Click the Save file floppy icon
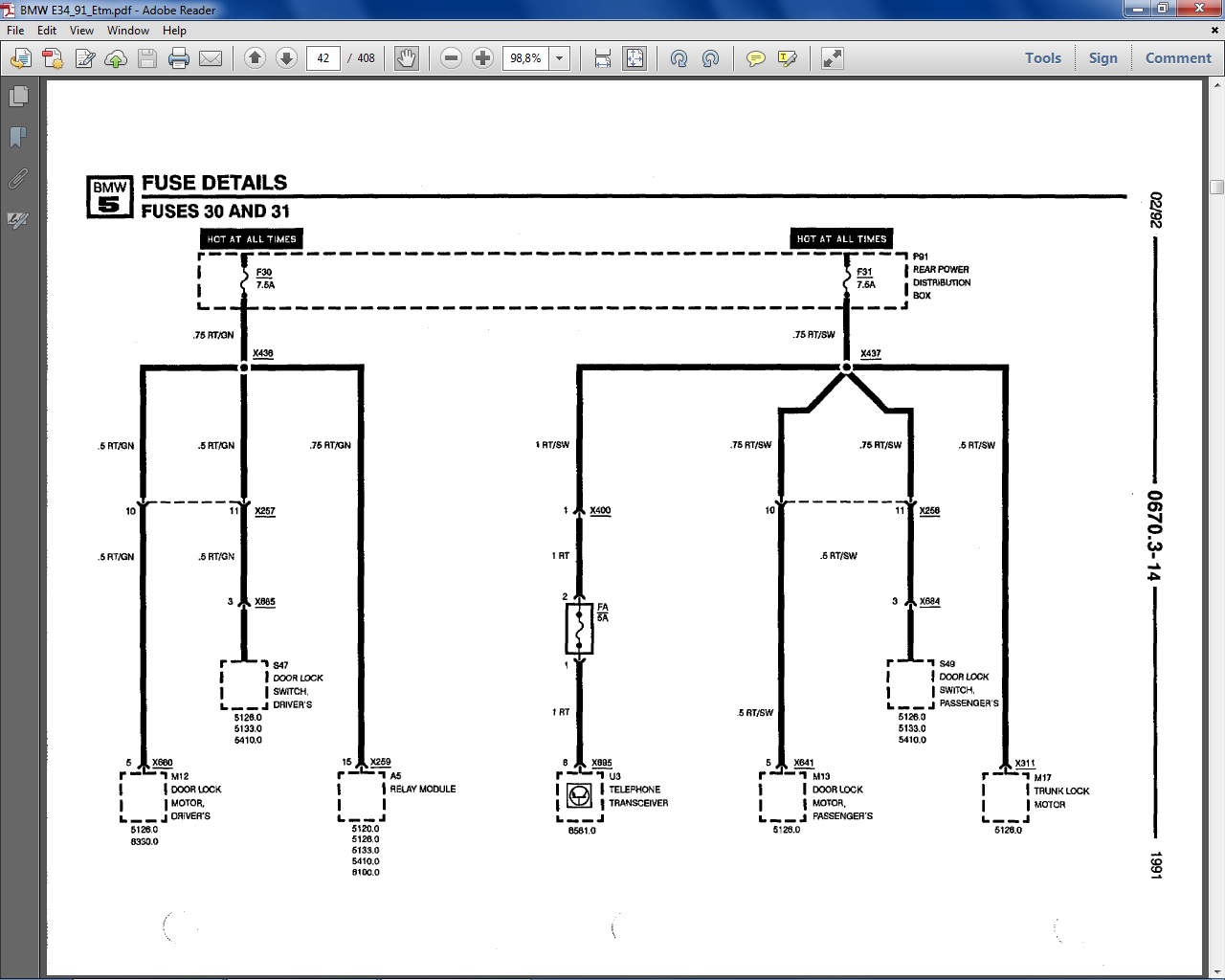 [147, 58]
